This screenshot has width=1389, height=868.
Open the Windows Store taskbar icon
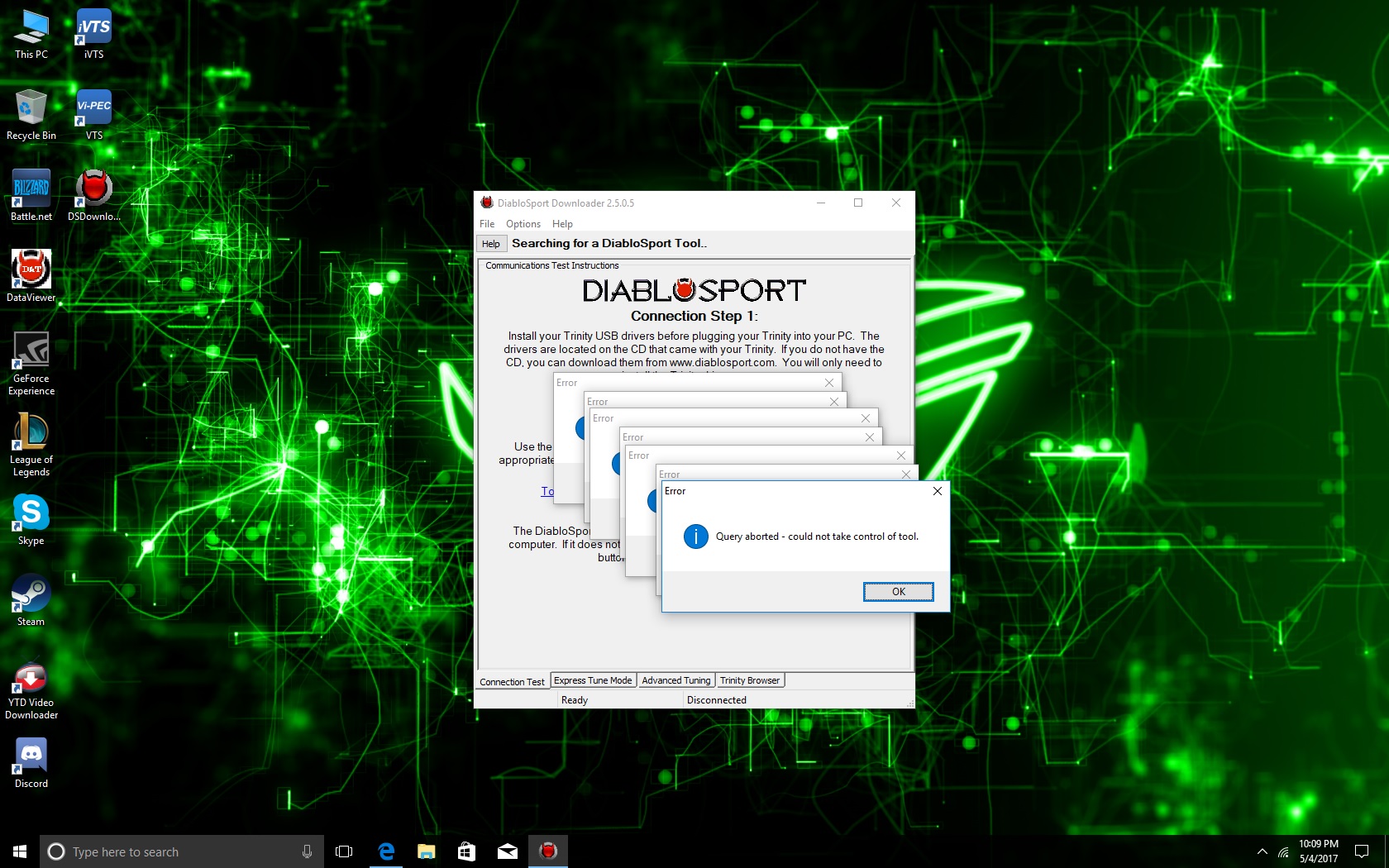coord(466,851)
